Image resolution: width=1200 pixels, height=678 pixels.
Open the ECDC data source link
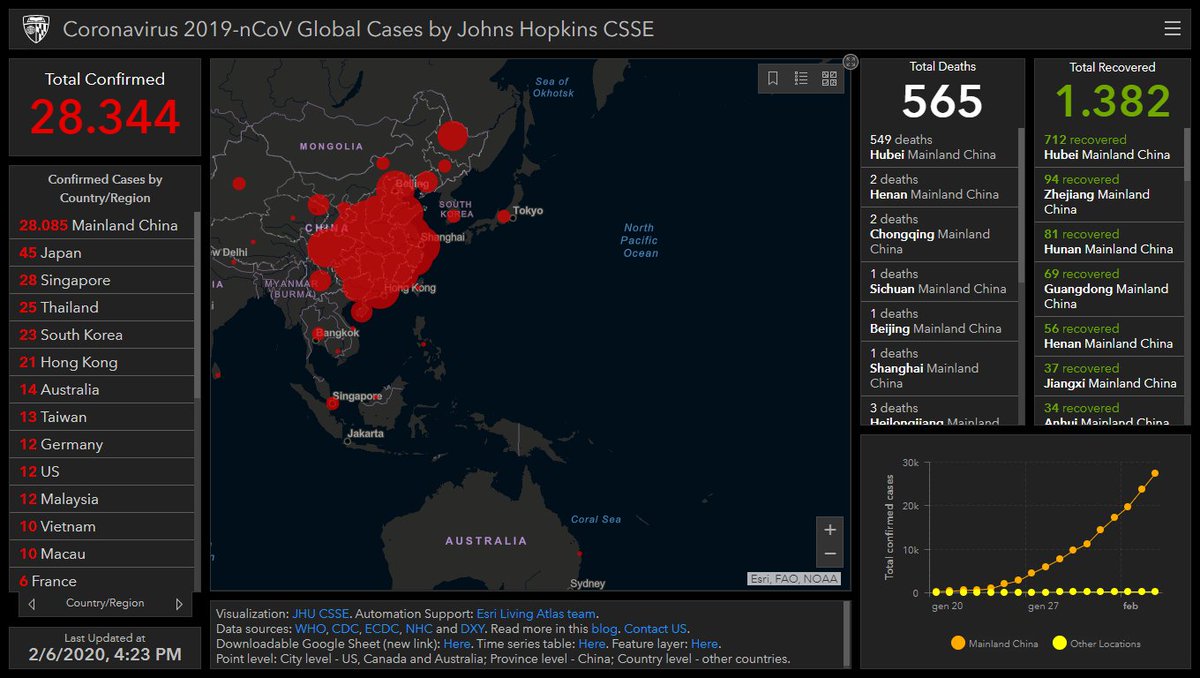click(382, 629)
